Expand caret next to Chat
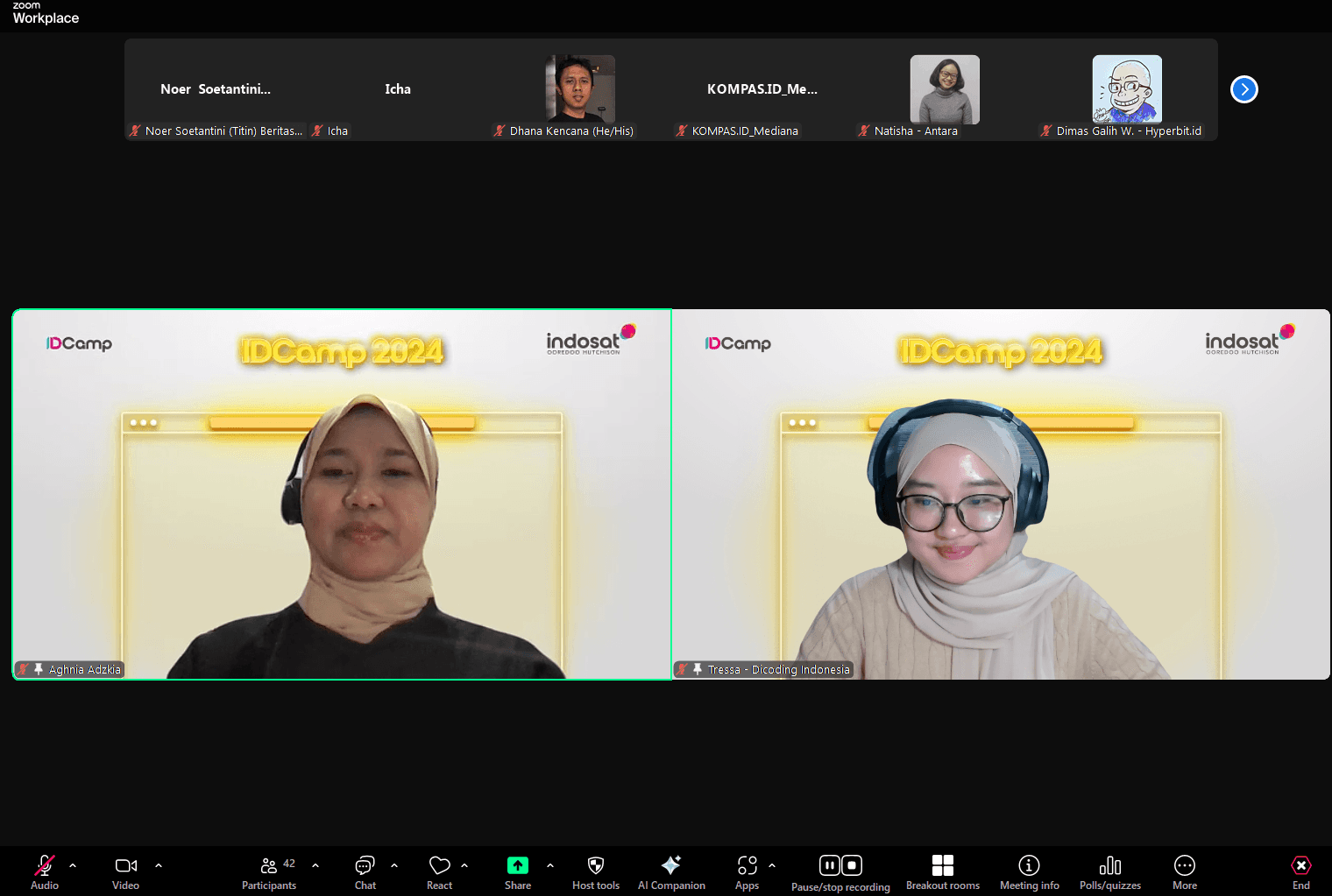 tap(394, 865)
